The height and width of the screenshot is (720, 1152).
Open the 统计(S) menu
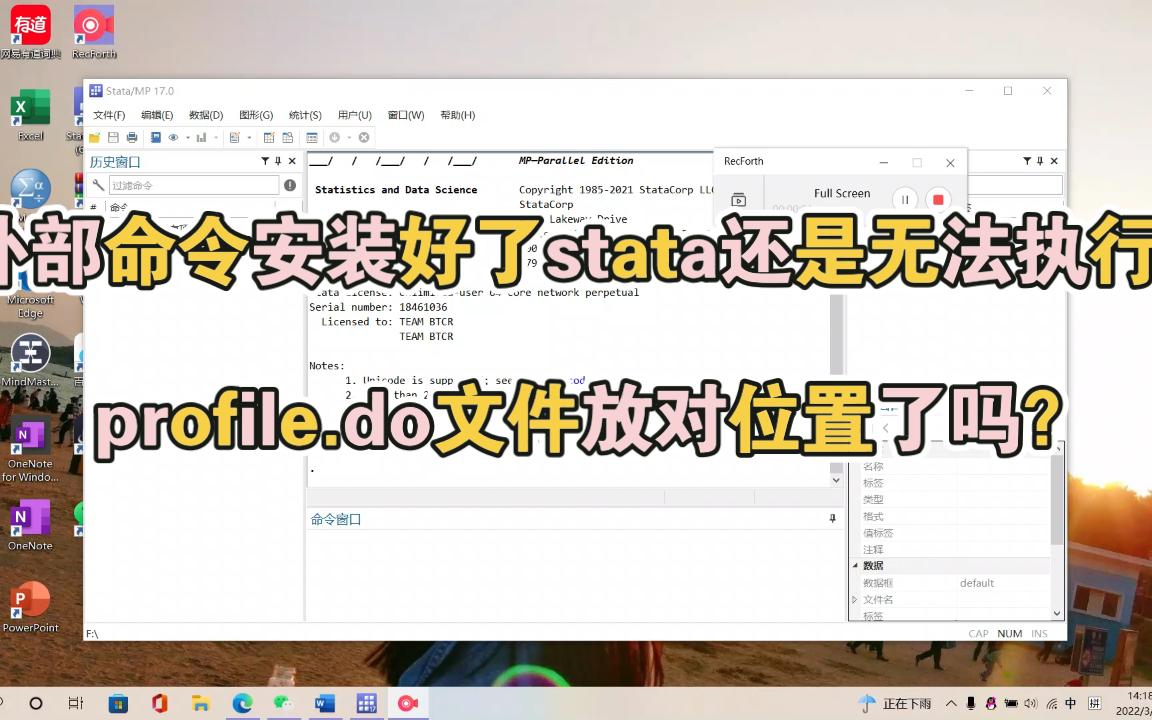(x=305, y=115)
